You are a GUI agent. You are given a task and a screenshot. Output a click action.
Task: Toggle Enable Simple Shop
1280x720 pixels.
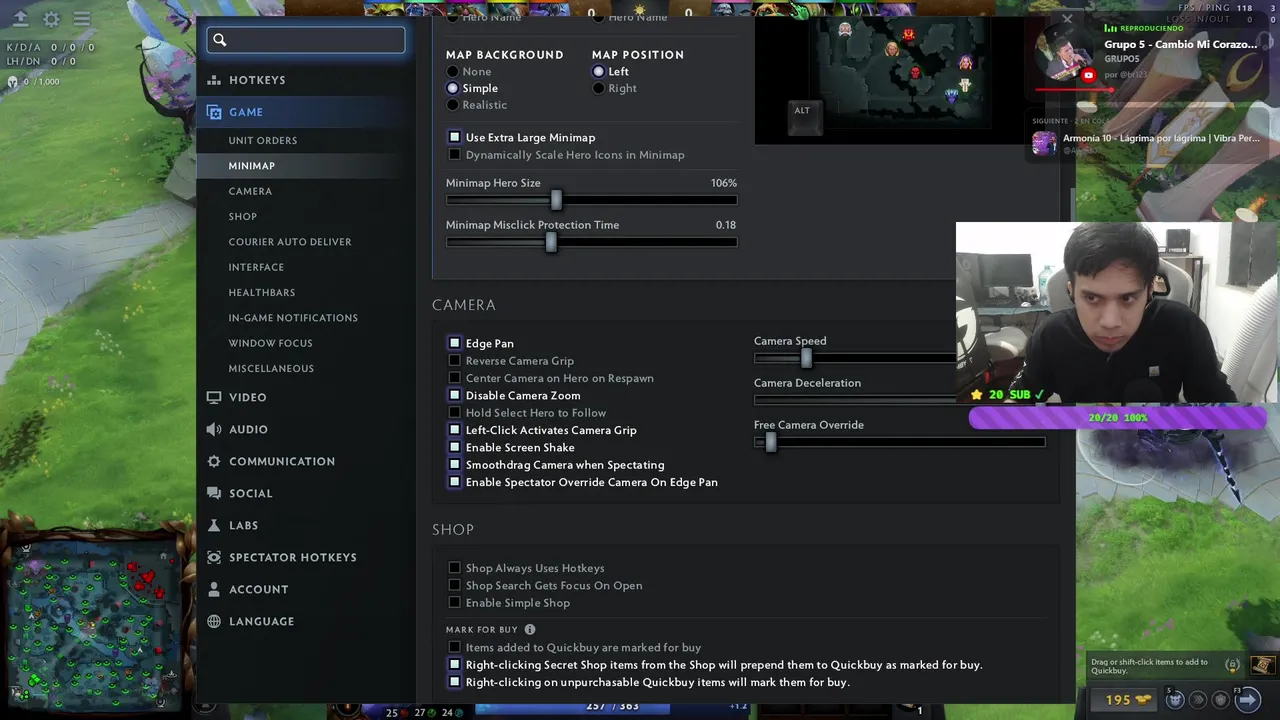pyautogui.click(x=455, y=603)
